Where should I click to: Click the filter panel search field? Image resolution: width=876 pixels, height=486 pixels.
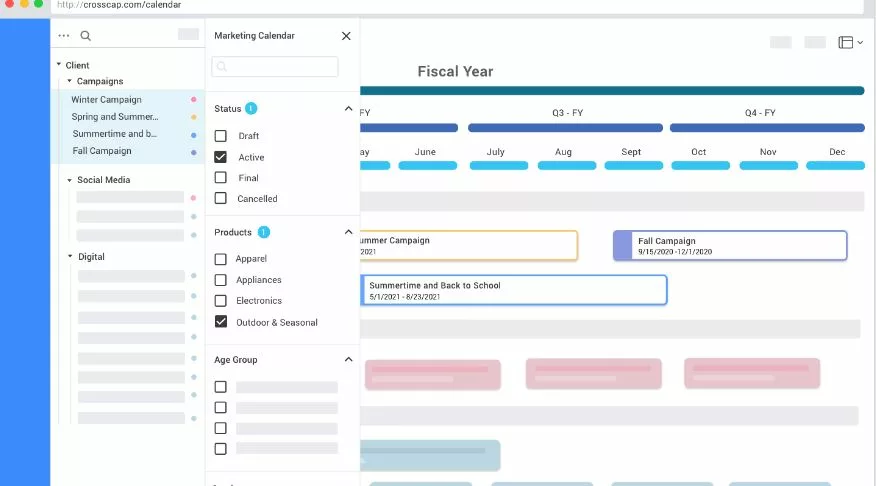[x=275, y=66]
